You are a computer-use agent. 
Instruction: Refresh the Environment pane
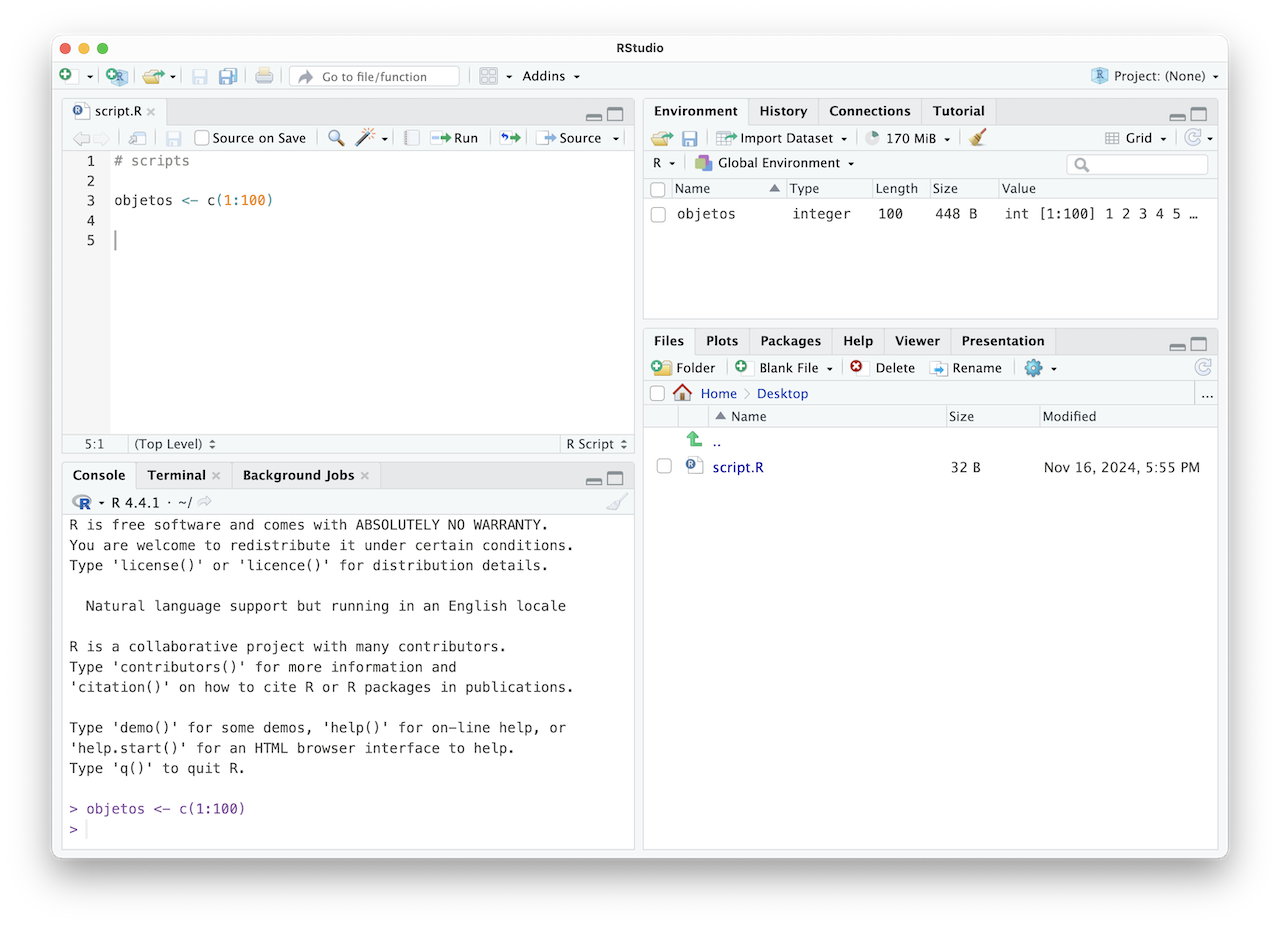click(1193, 138)
